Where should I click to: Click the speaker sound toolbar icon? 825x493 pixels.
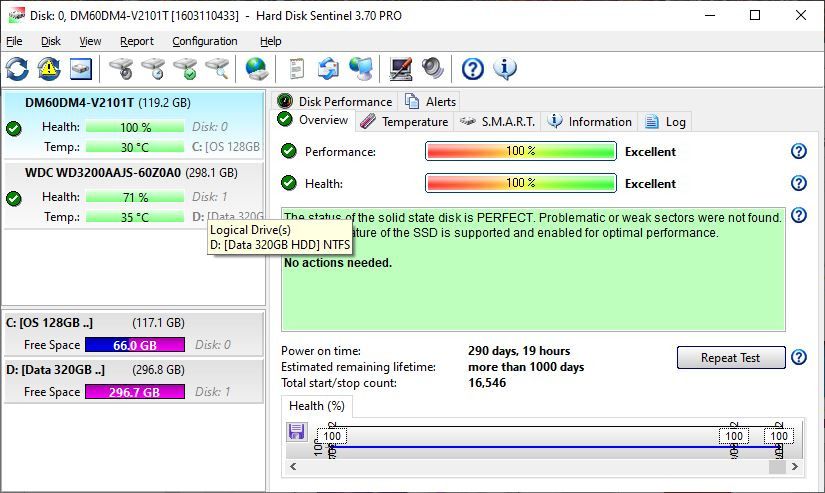(433, 69)
